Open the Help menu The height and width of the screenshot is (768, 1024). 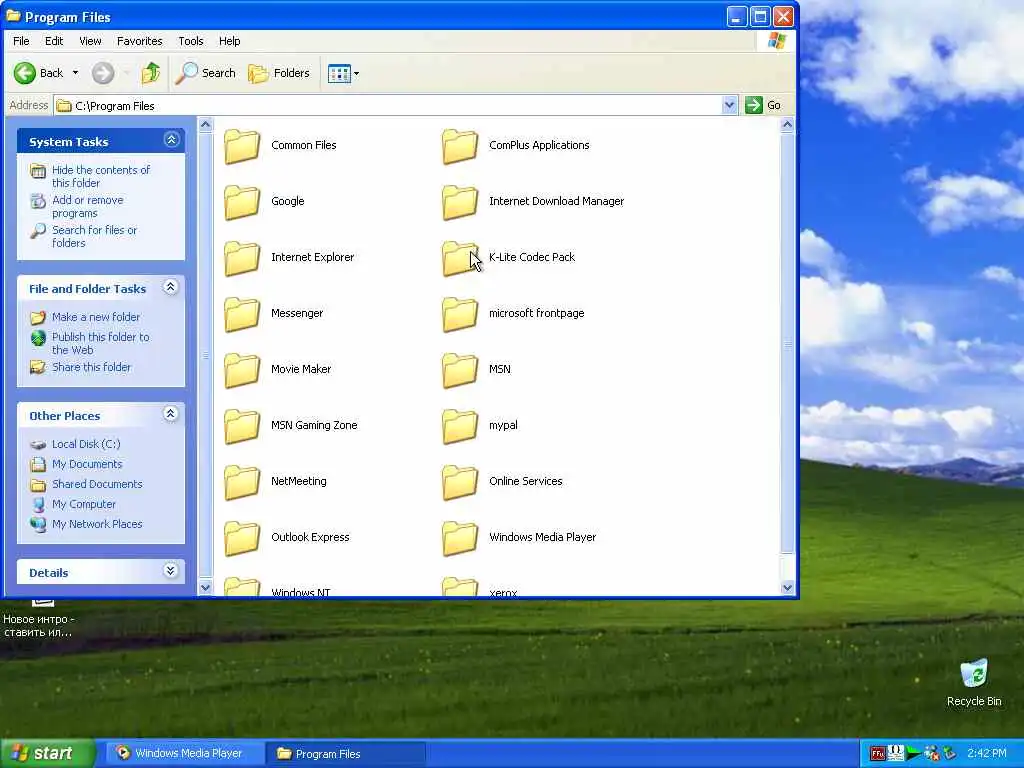coord(229,41)
